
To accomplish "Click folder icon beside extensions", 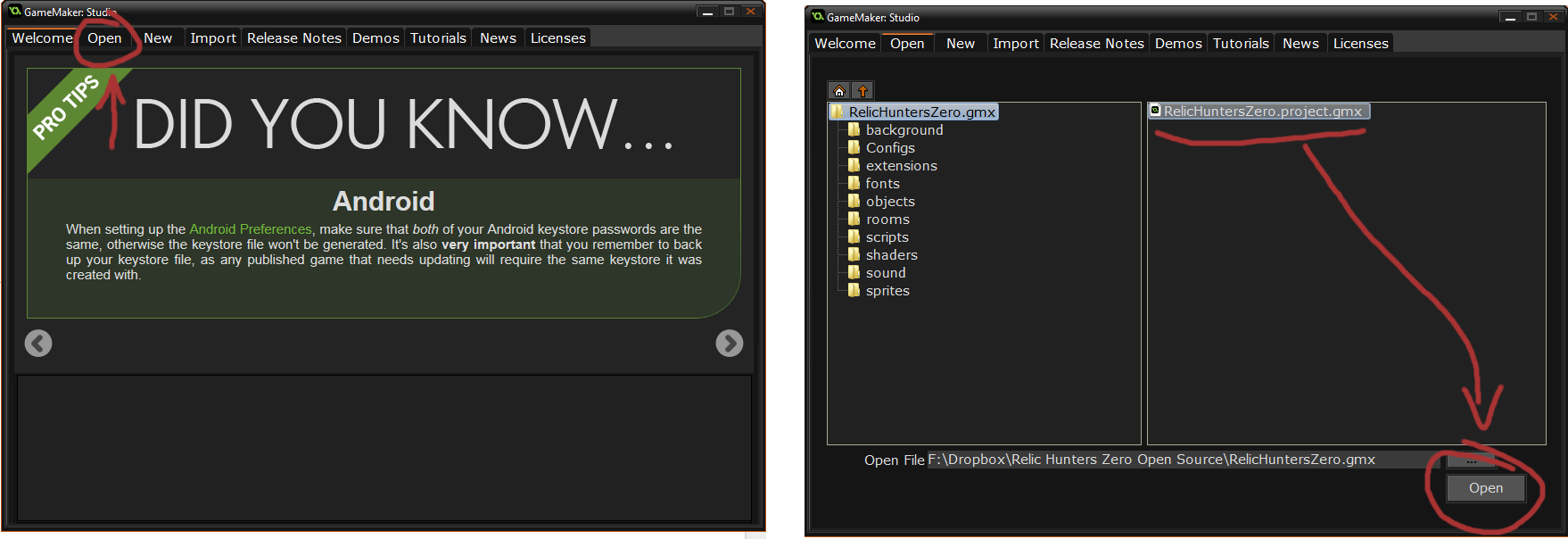I will click(854, 165).
